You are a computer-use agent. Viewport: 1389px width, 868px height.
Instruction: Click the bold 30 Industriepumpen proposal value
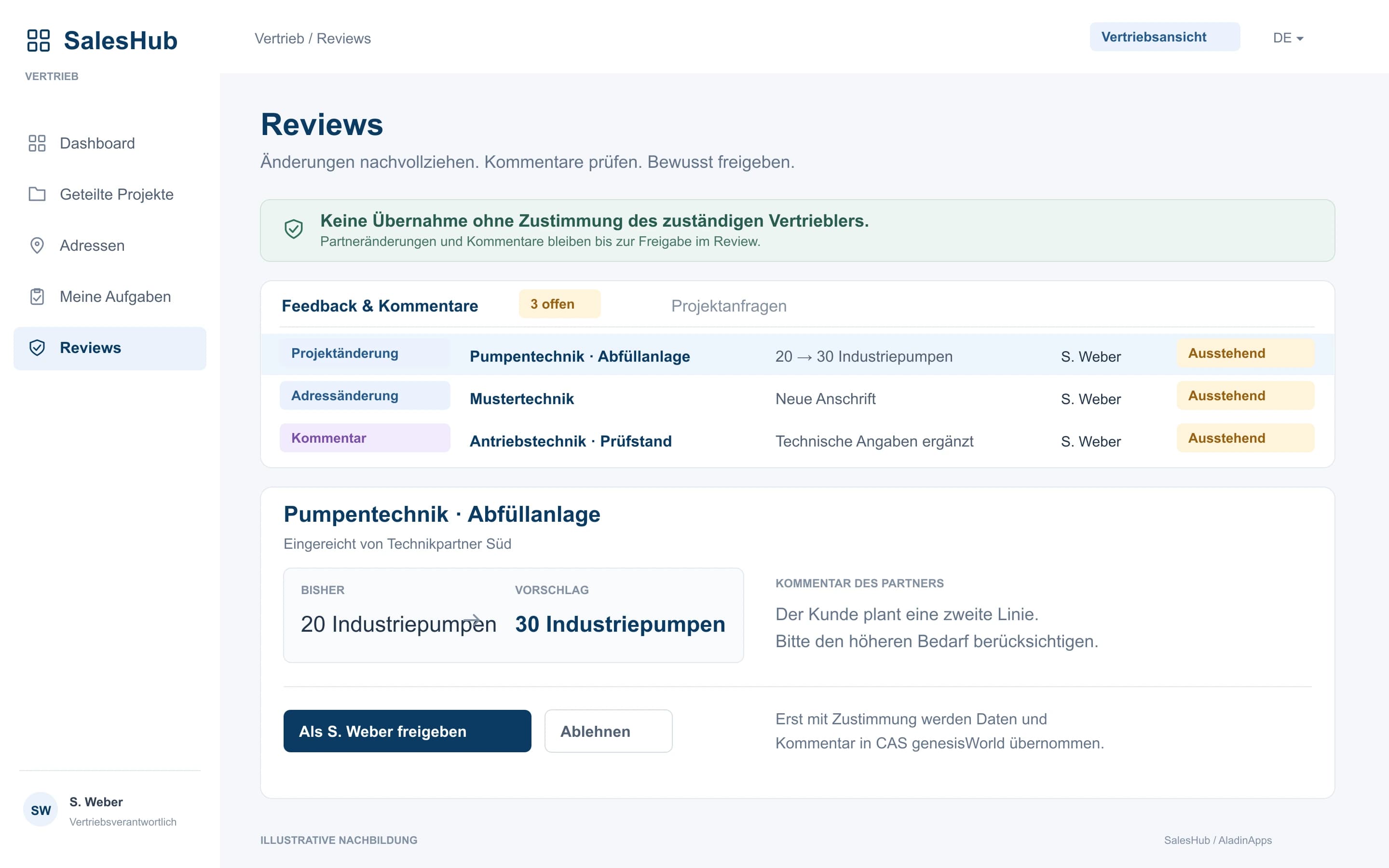click(620, 624)
